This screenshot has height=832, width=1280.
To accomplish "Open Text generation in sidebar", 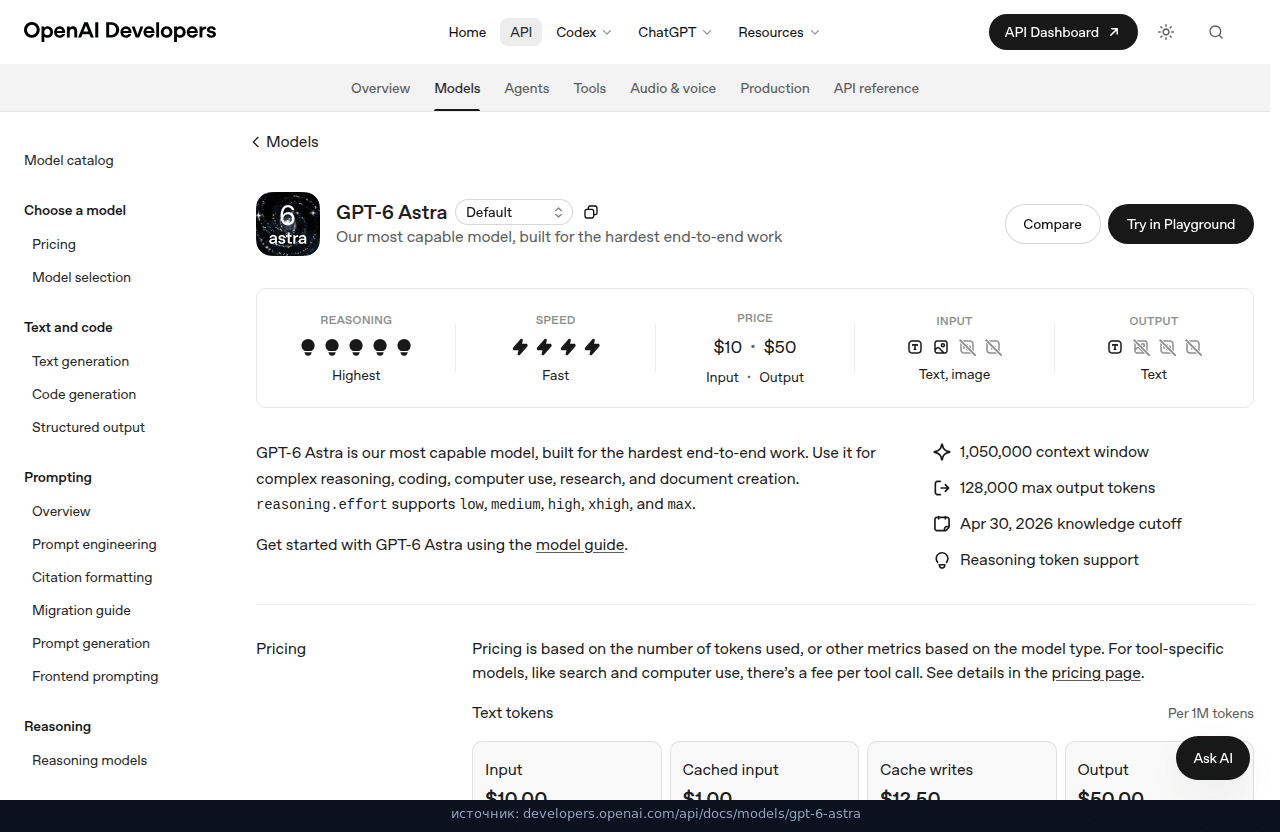I will 80,361.
